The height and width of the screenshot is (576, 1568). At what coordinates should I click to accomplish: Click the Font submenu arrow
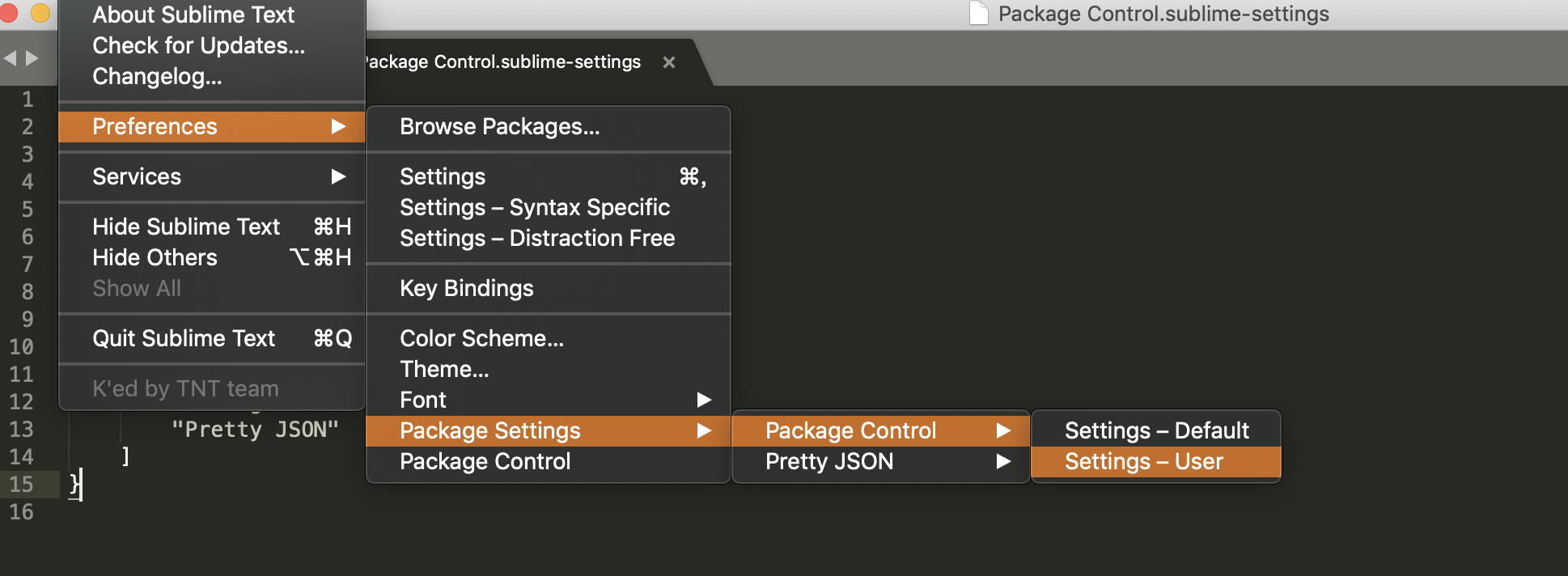[x=704, y=400]
